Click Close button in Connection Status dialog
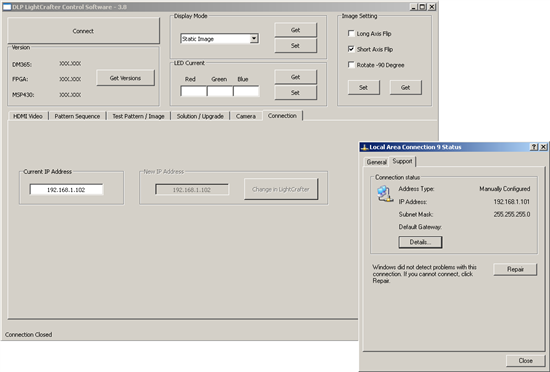550x372 pixels. point(525,360)
